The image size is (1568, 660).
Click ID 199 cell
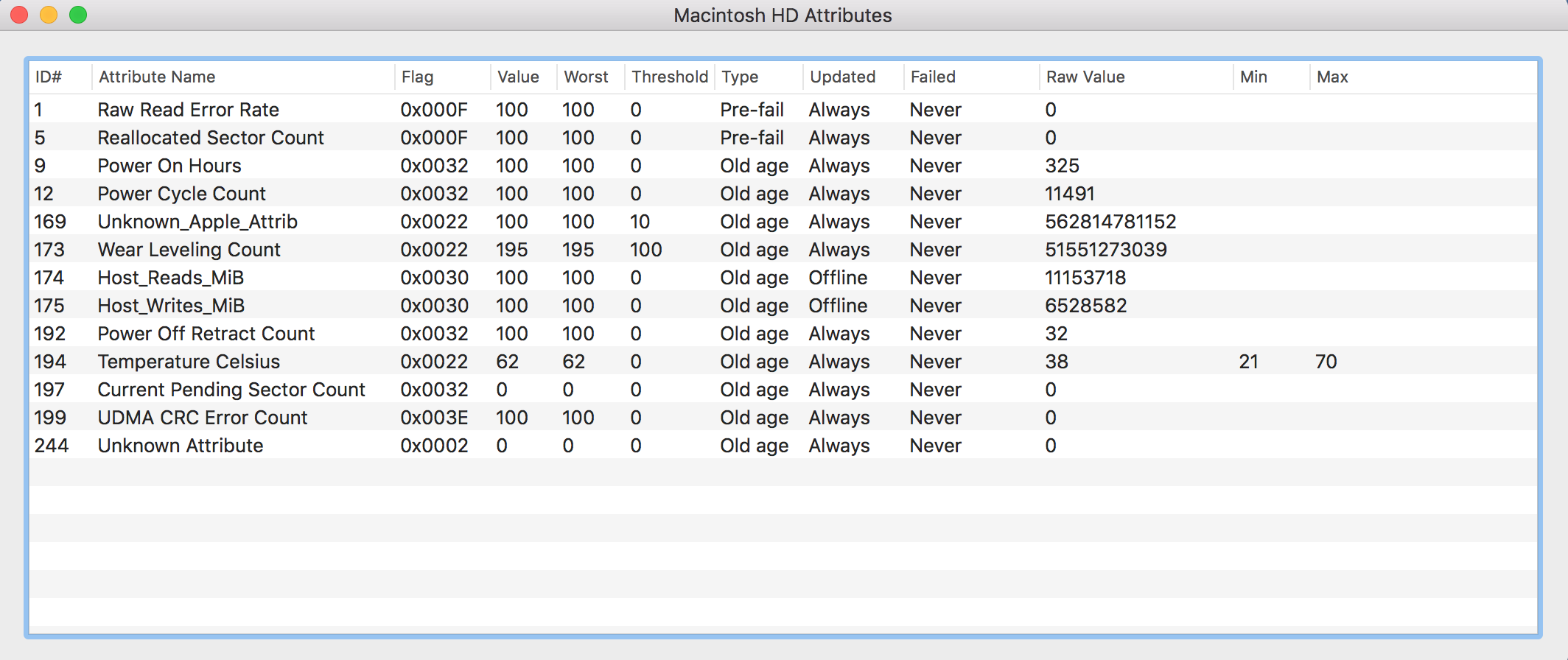[x=50, y=418]
